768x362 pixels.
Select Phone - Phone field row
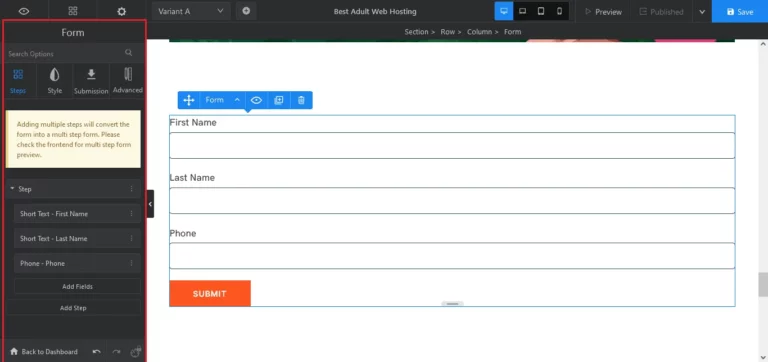[x=77, y=263]
